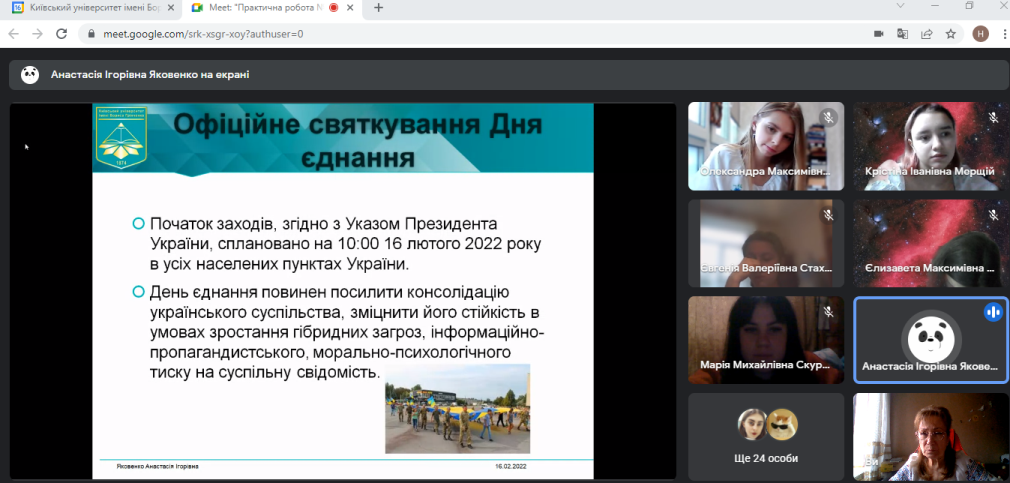Click the panda avatar in the presenter banner

point(30,74)
